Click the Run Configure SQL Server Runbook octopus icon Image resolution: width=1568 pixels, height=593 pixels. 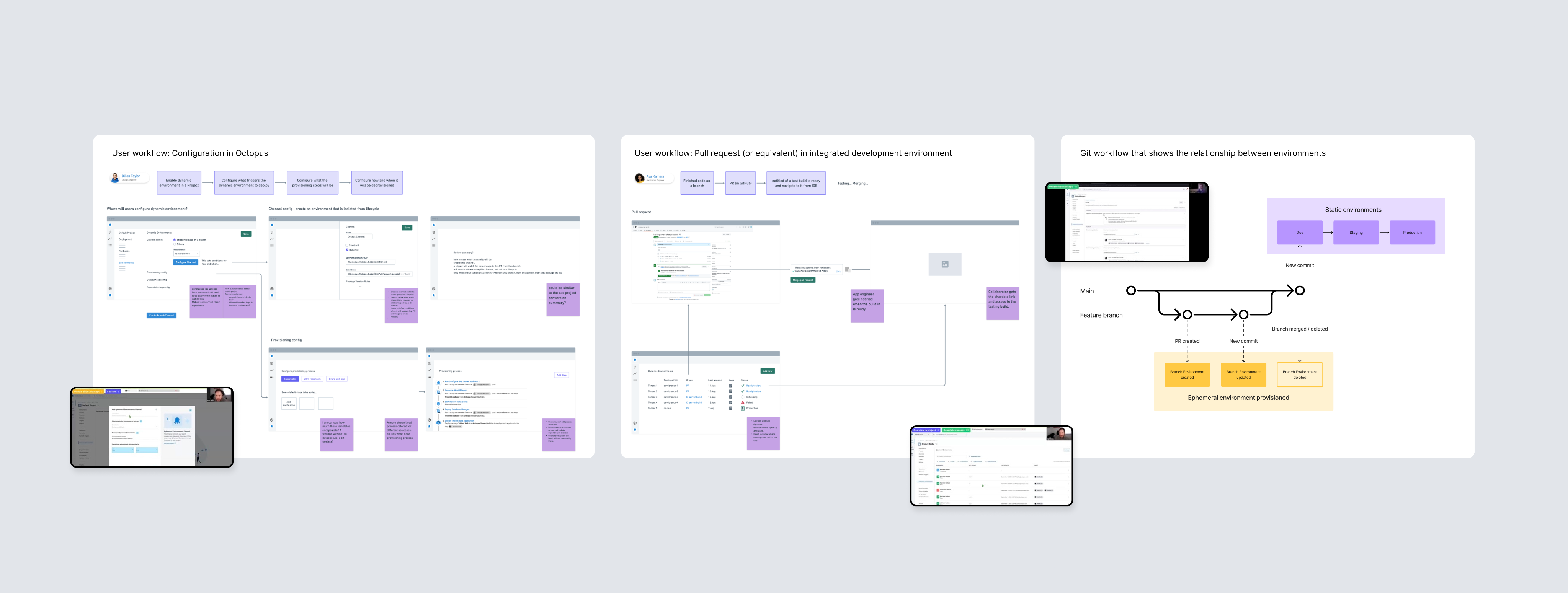(438, 384)
